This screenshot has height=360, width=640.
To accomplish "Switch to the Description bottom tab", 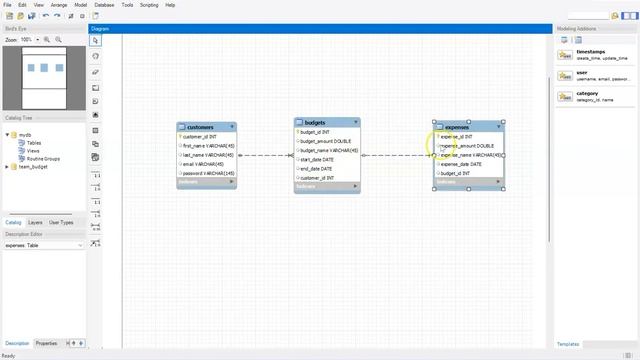I will (x=17, y=343).
